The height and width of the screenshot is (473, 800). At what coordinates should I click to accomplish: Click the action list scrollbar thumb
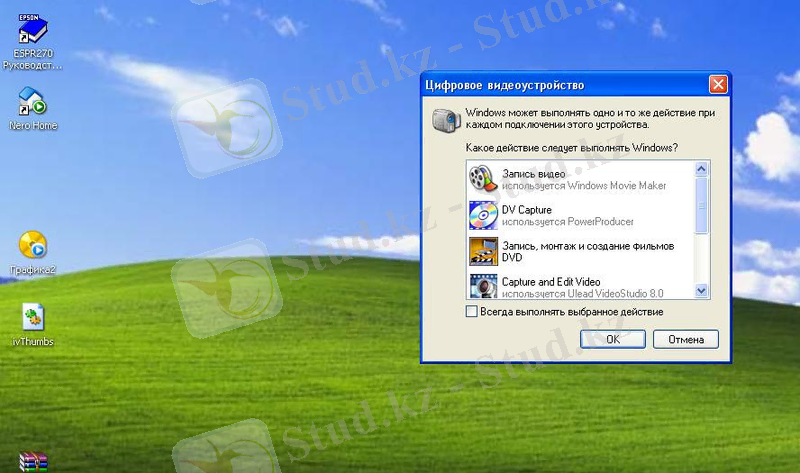702,205
